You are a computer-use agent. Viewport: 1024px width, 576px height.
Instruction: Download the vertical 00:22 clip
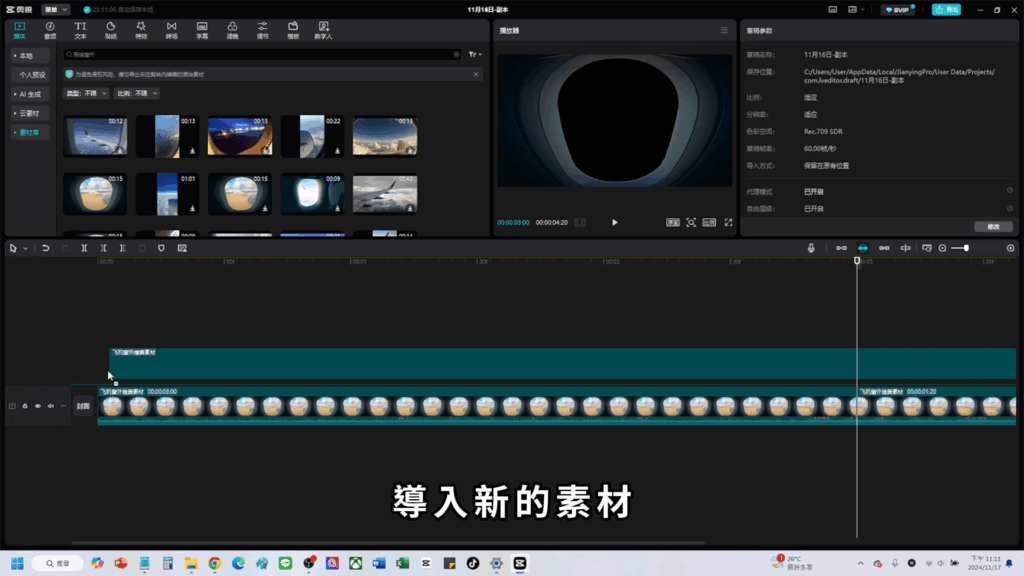click(x=337, y=151)
